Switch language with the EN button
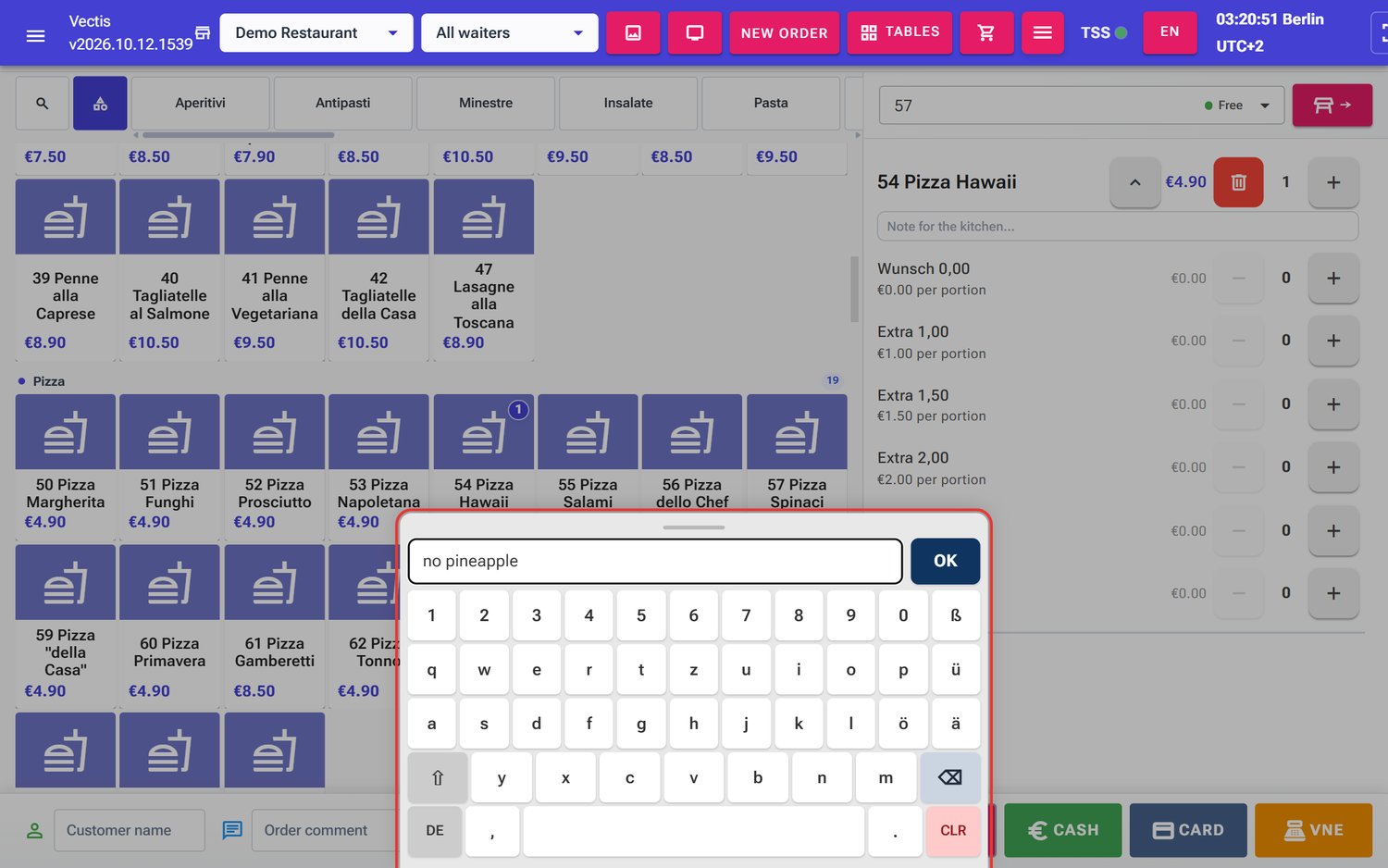Screen dimensions: 1388x868 coord(1170,33)
